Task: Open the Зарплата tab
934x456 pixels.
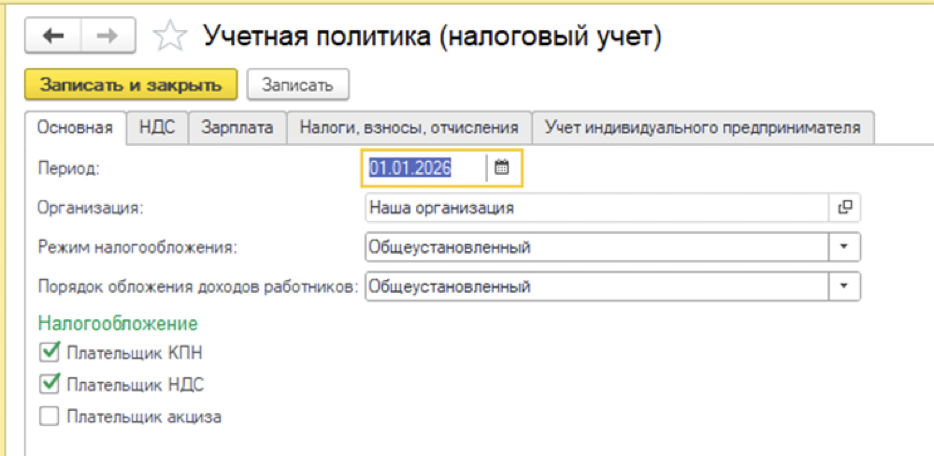Action: point(237,127)
